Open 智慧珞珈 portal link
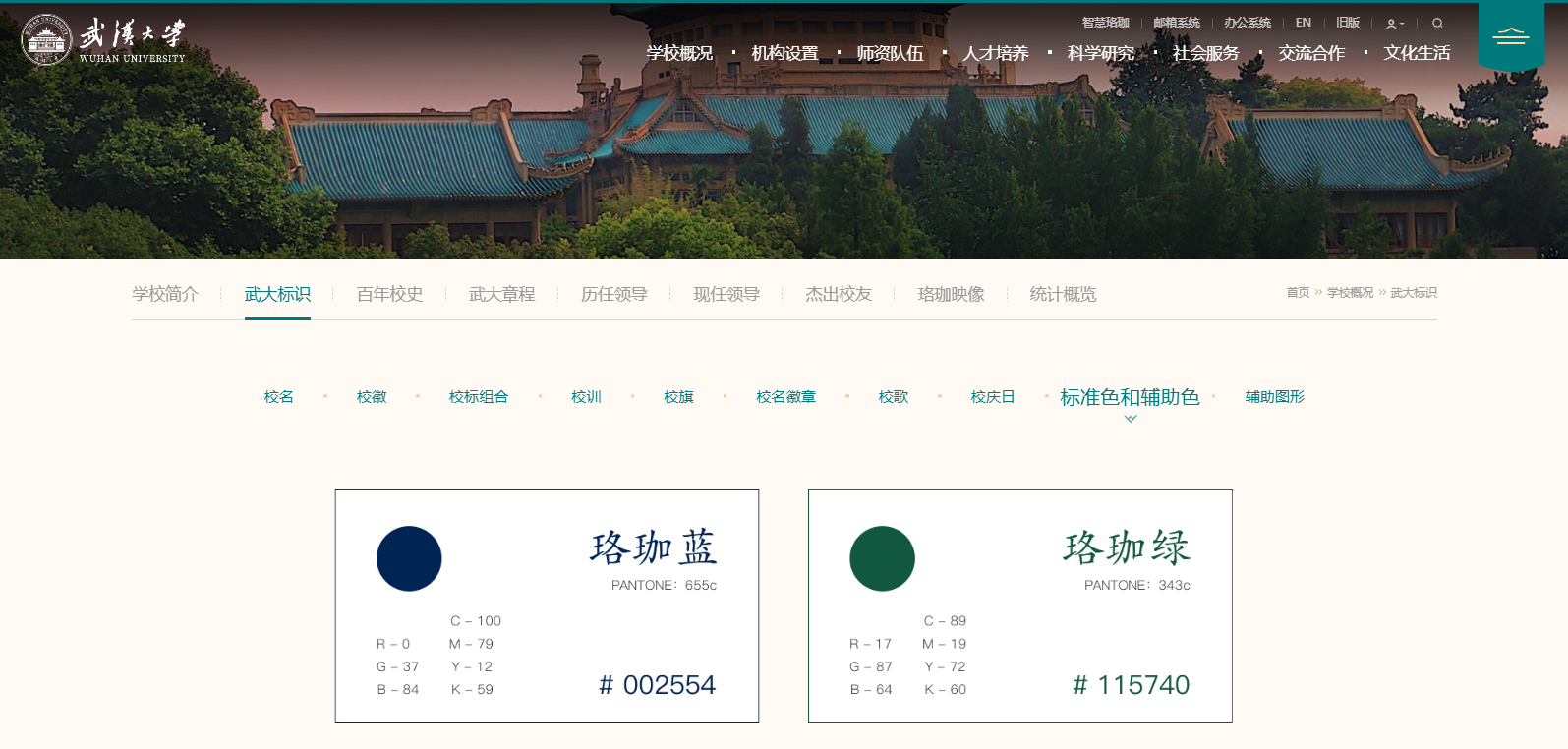 [1106, 23]
